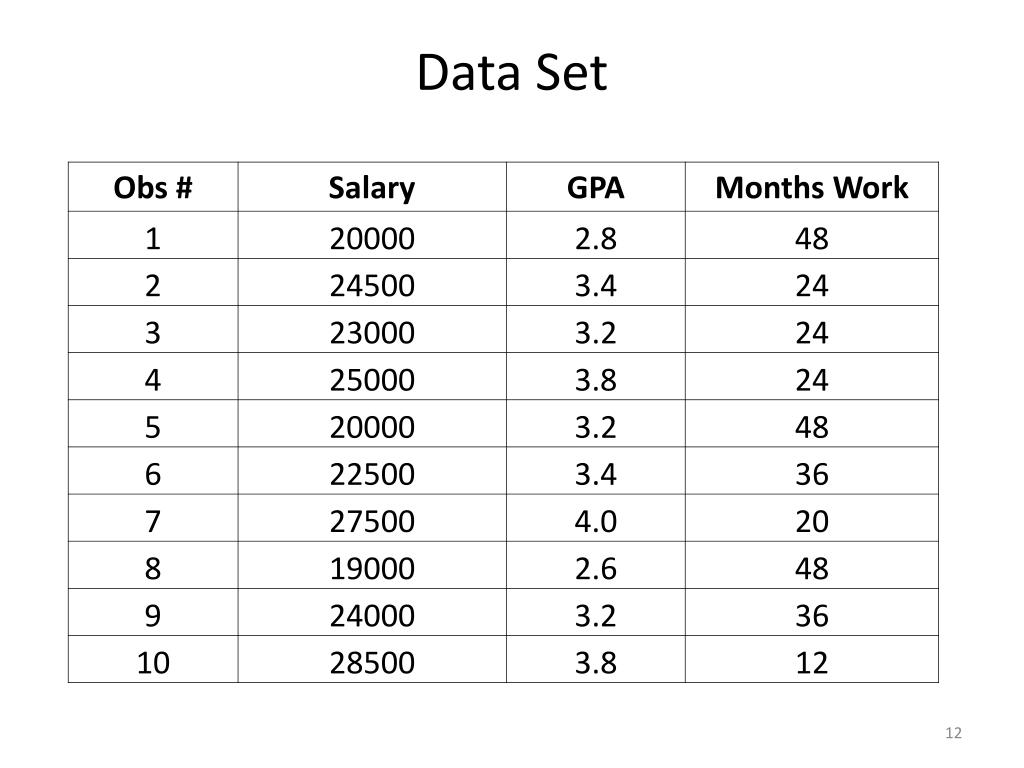Click the GPA column header
Image resolution: width=1024 pixels, height=768 pixels.
[596, 187]
